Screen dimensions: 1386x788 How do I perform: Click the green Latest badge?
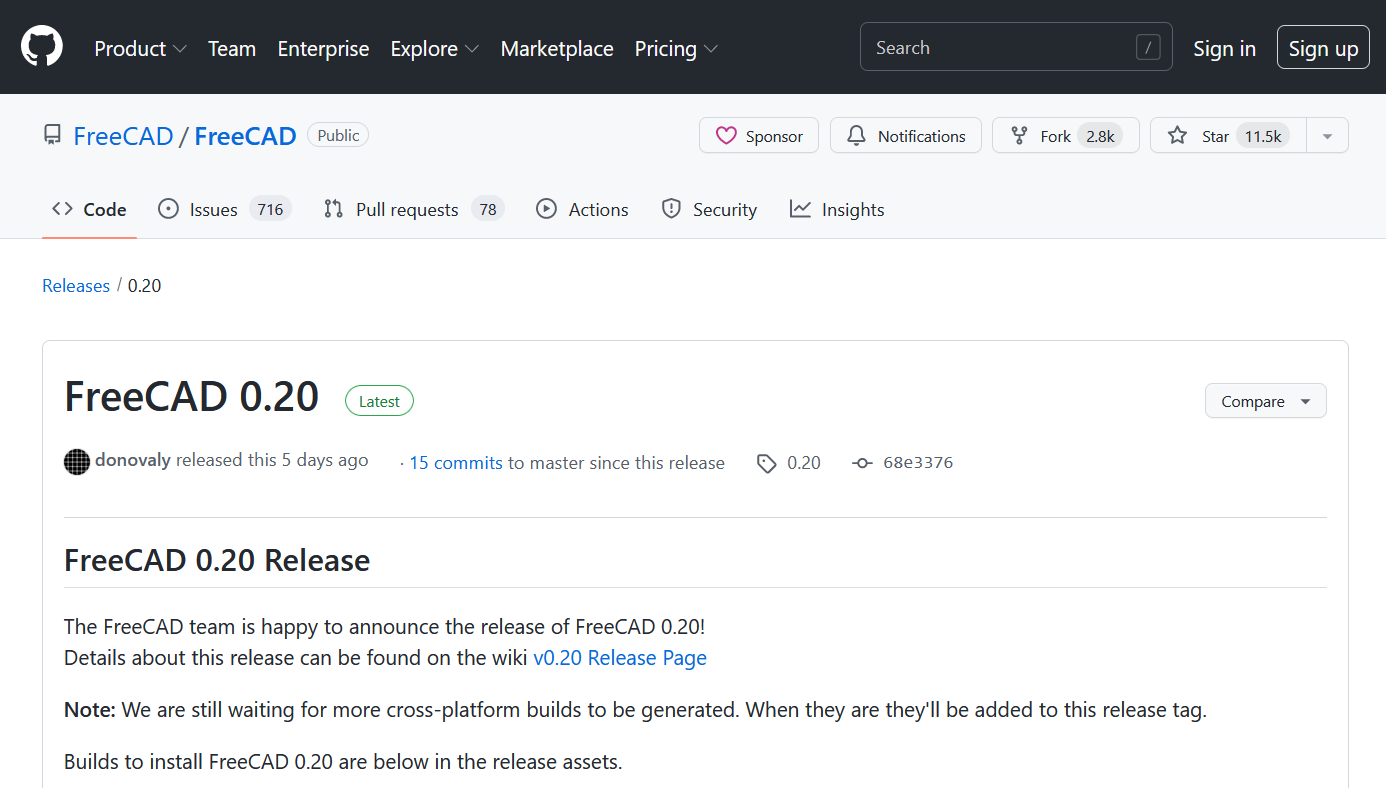click(x=379, y=401)
